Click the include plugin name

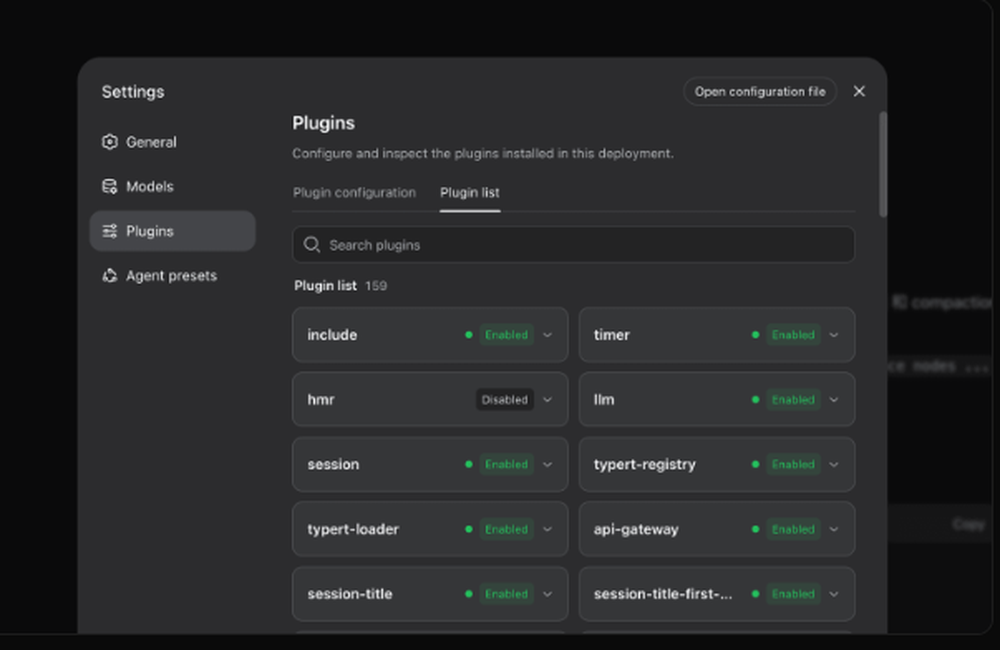[332, 335]
